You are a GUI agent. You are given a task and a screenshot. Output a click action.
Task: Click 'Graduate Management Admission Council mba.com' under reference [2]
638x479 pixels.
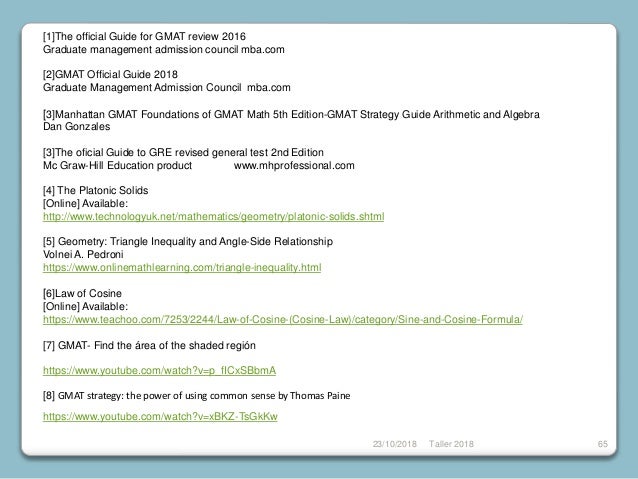click(167, 87)
